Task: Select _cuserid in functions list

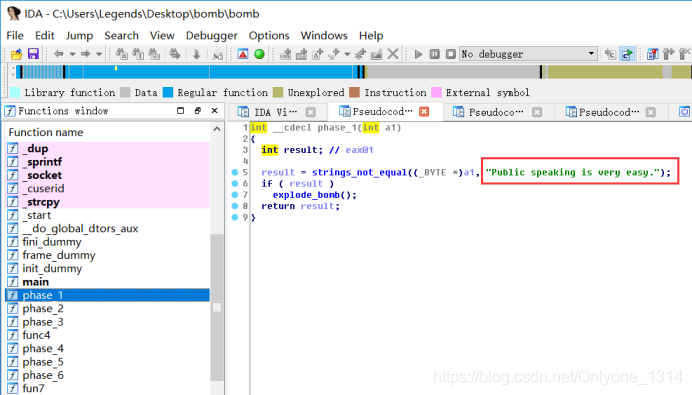Action: (108, 188)
